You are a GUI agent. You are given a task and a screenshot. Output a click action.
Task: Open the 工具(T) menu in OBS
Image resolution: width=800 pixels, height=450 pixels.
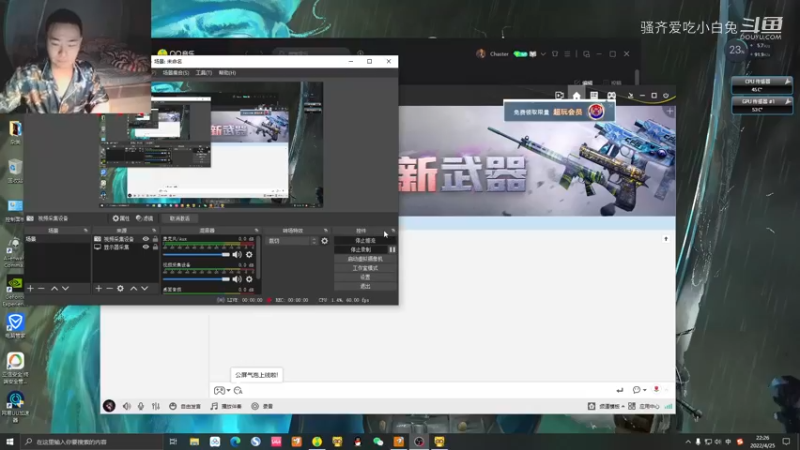(x=204, y=73)
